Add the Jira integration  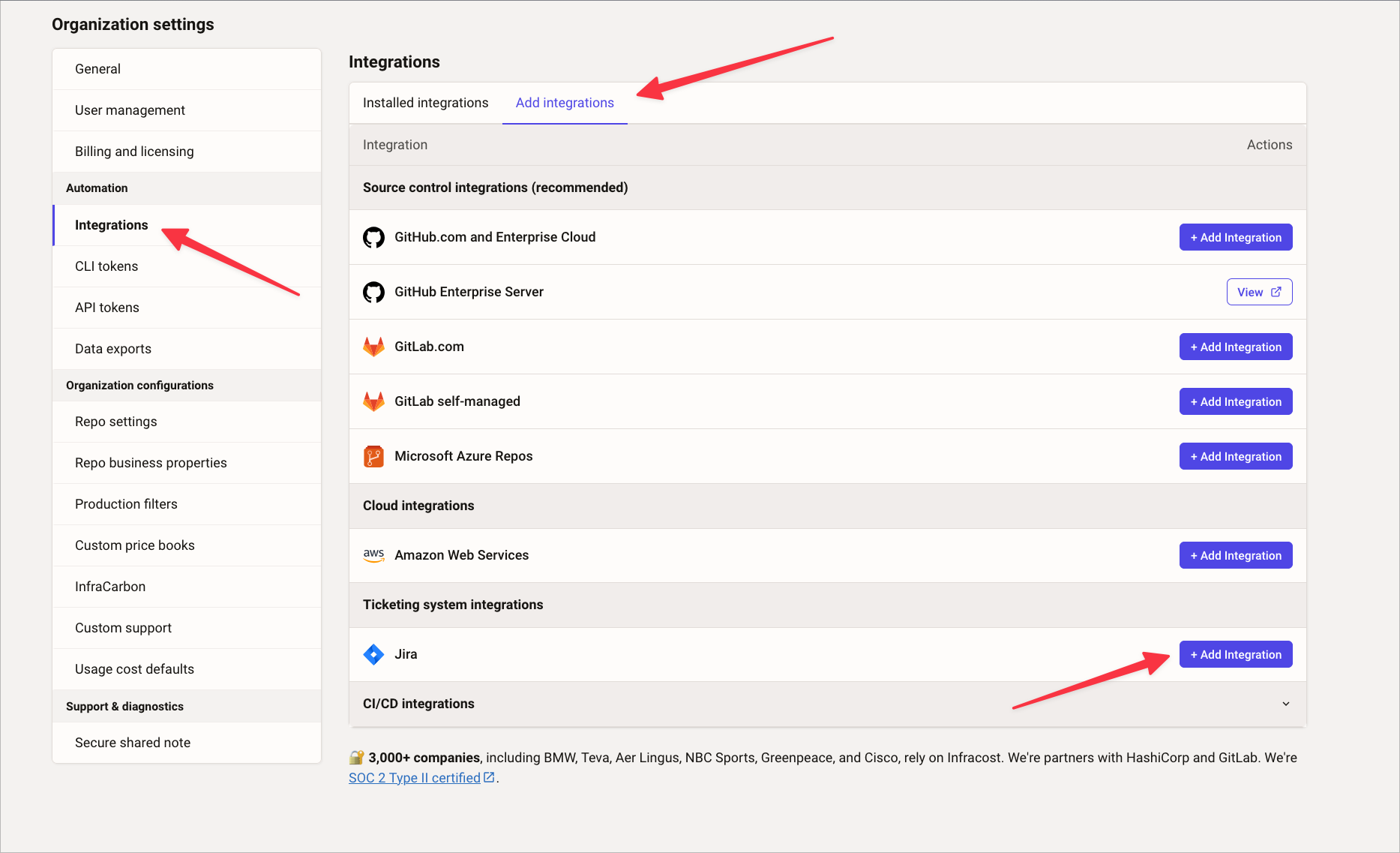pos(1236,654)
